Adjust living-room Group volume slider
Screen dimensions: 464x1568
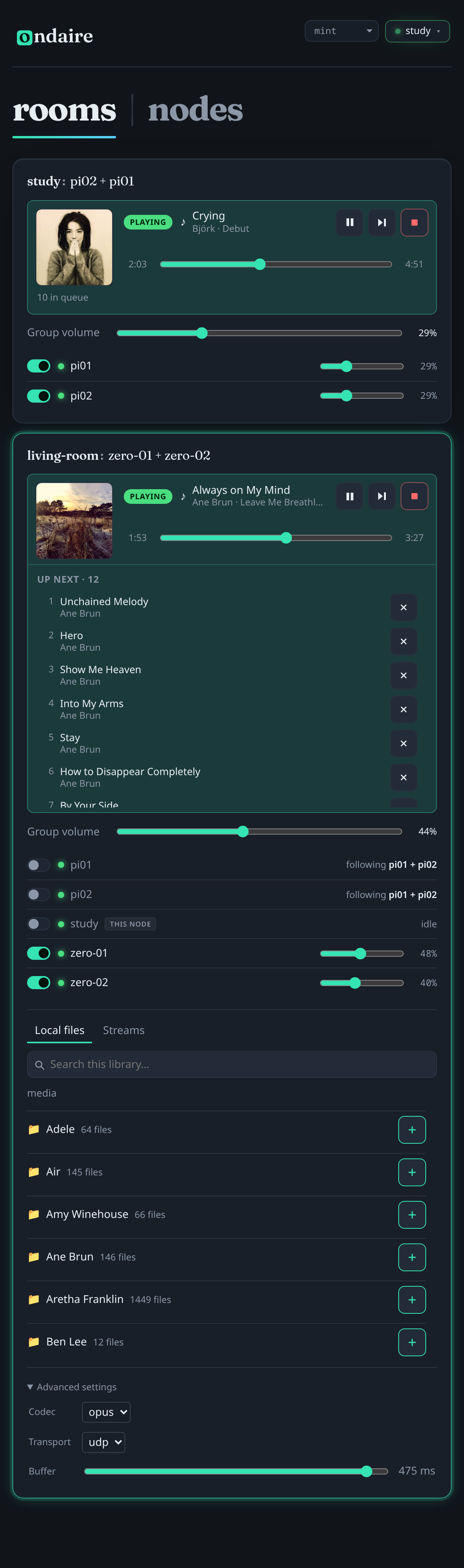click(x=259, y=832)
